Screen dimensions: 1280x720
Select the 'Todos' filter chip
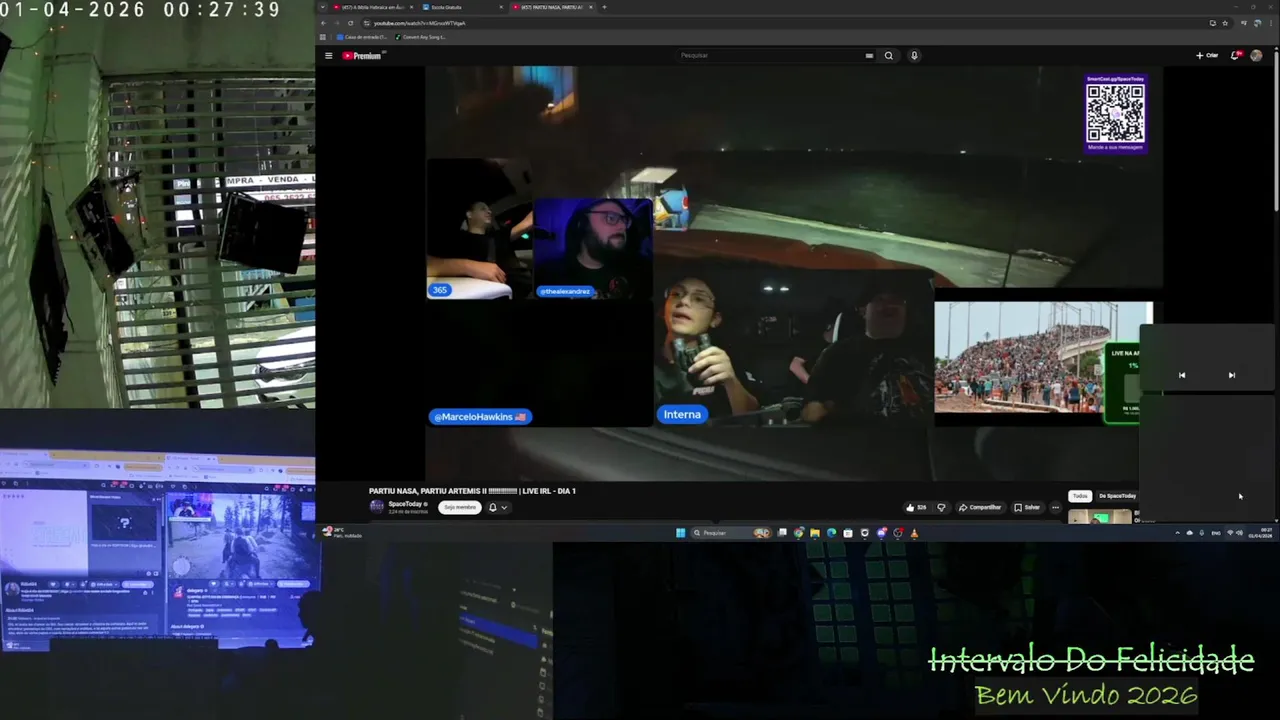(x=1080, y=496)
